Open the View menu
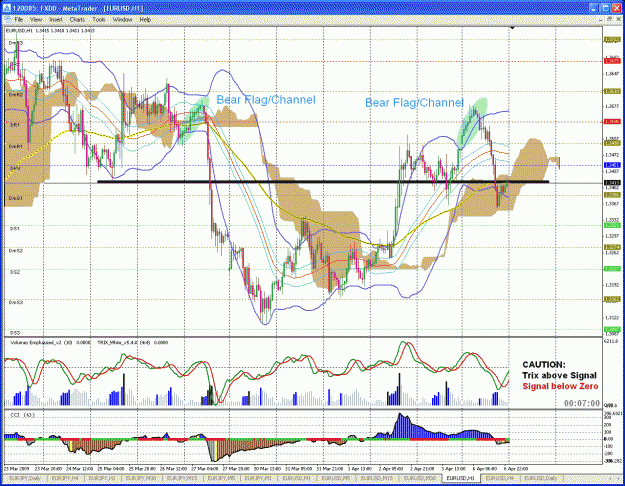Image resolution: width=625 pixels, height=486 pixels. tap(36, 19)
